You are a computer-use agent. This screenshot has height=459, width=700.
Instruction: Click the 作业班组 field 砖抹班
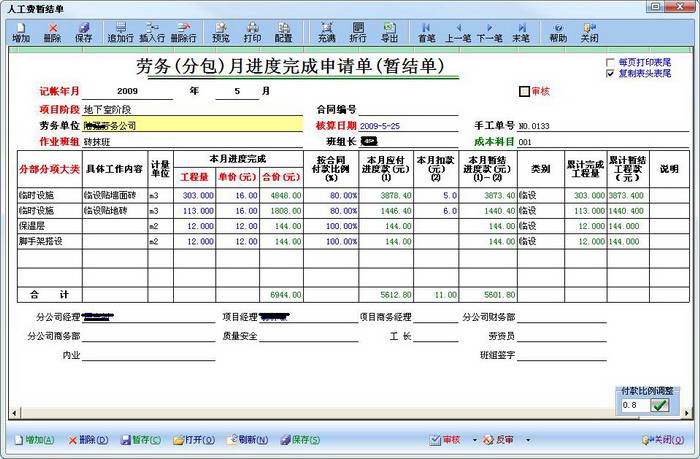pos(192,142)
